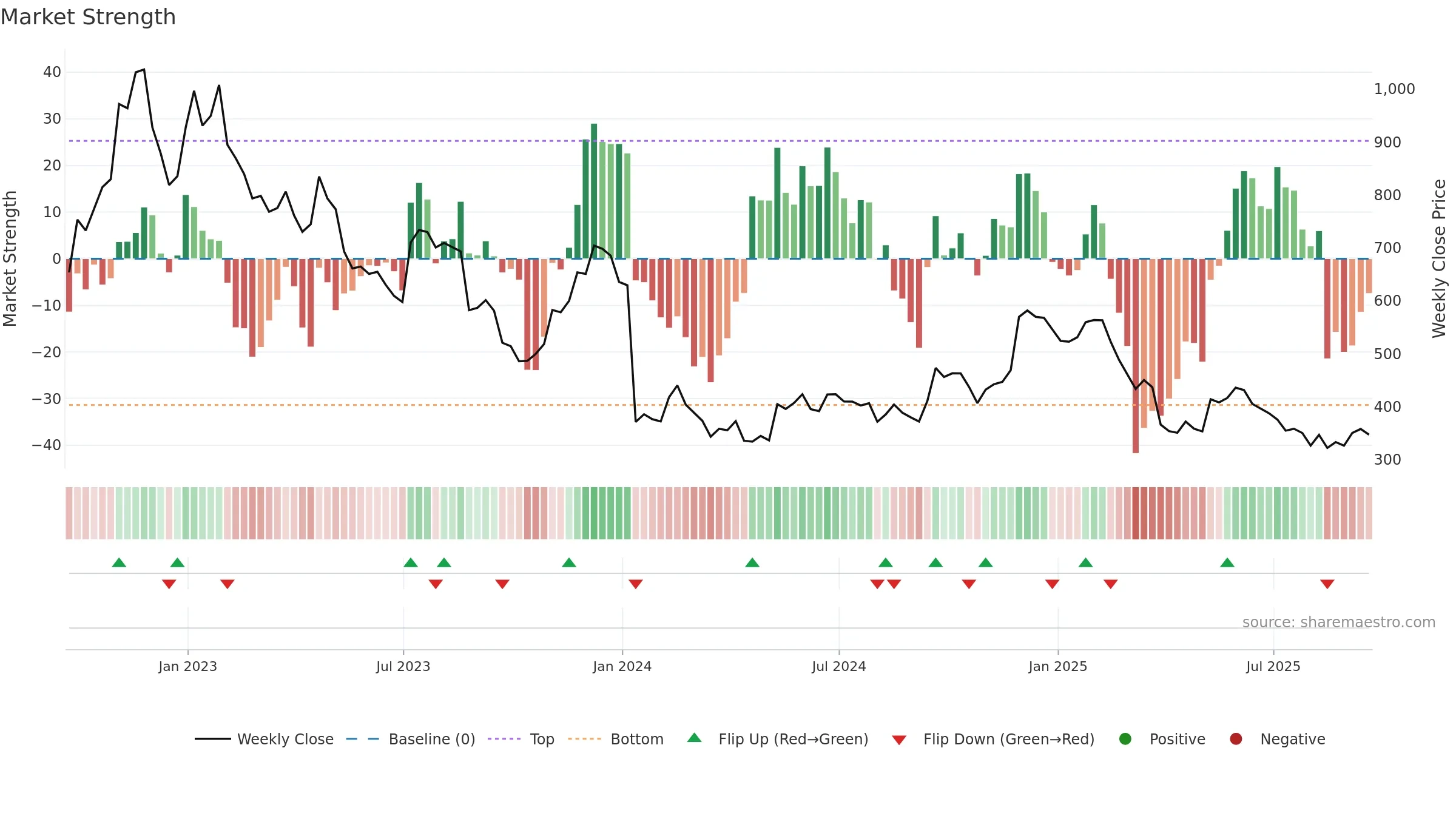Click the dark red Negative dot in legend

1236,739
